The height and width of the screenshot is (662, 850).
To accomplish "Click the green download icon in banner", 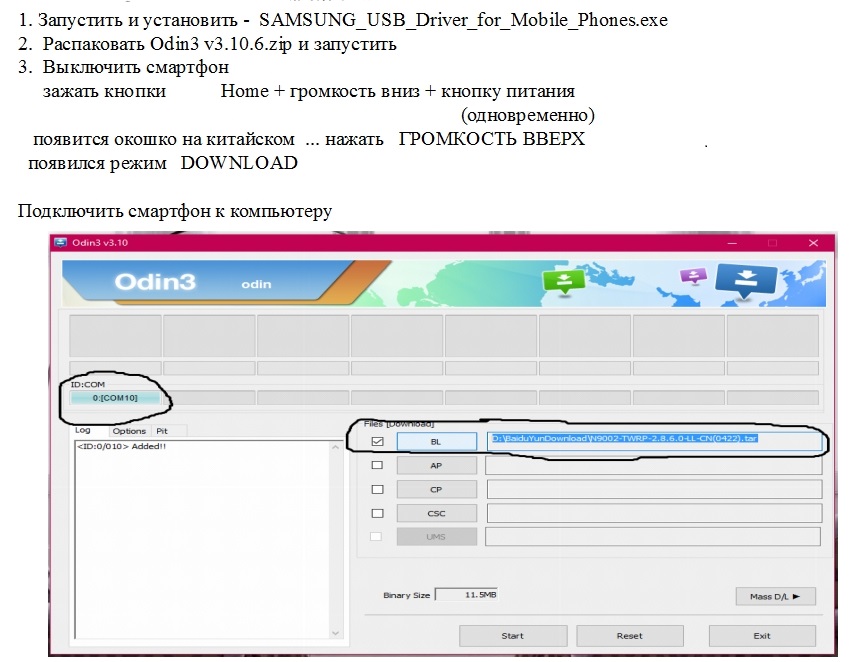I will (x=564, y=281).
